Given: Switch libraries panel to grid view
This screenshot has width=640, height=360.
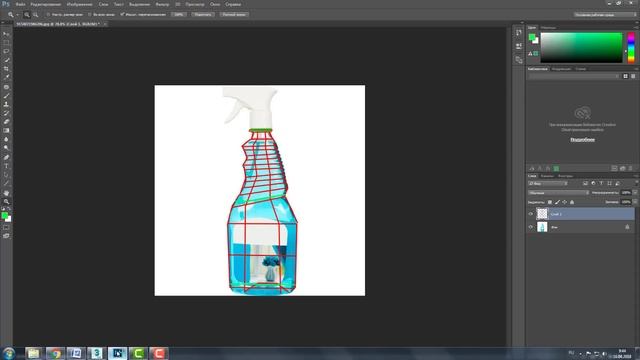Looking at the screenshot, I should tap(625, 76).
